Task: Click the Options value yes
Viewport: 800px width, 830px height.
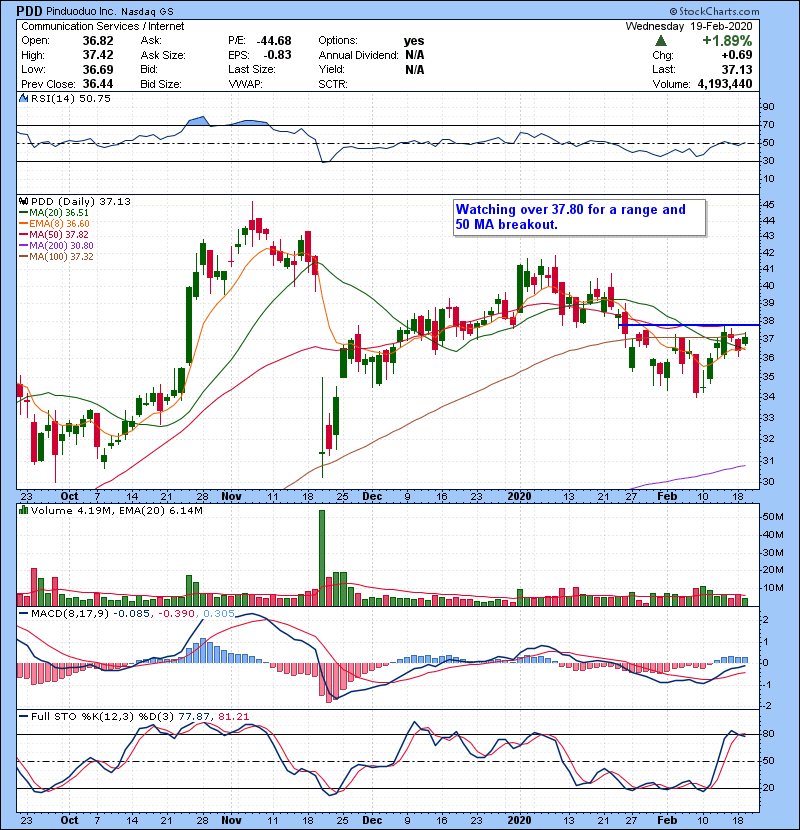Action: 414,41
